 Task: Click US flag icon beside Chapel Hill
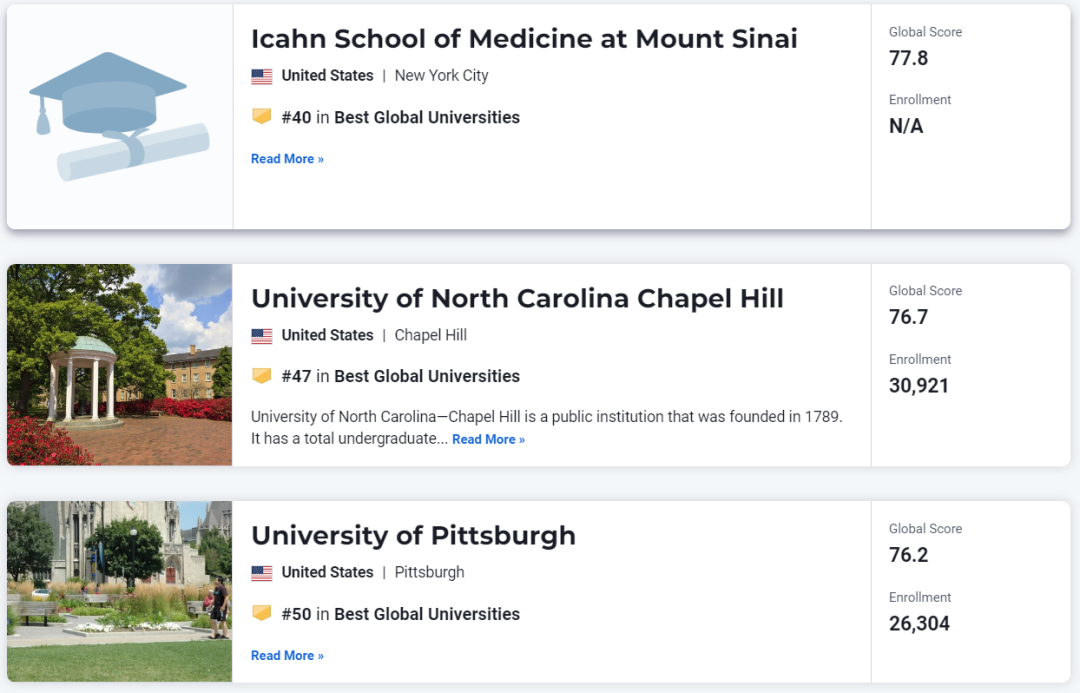(x=262, y=335)
